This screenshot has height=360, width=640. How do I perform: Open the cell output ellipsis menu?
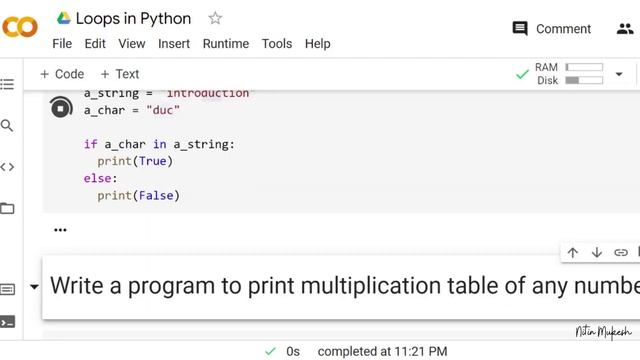(60, 230)
